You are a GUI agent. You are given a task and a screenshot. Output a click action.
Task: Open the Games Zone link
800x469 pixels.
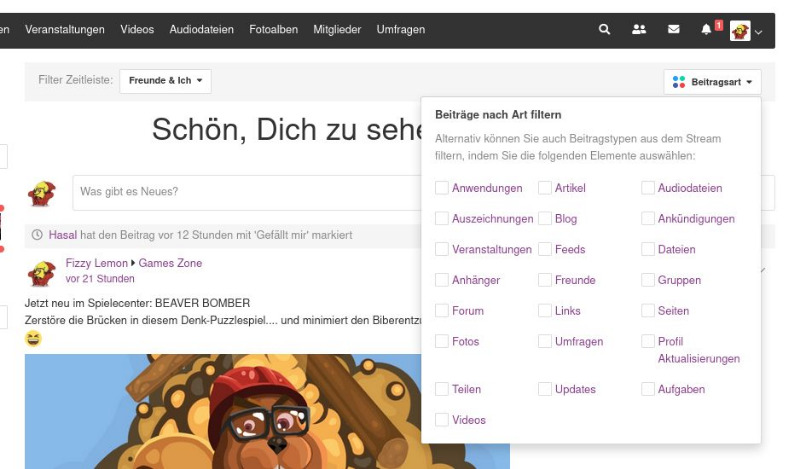[x=170, y=264]
